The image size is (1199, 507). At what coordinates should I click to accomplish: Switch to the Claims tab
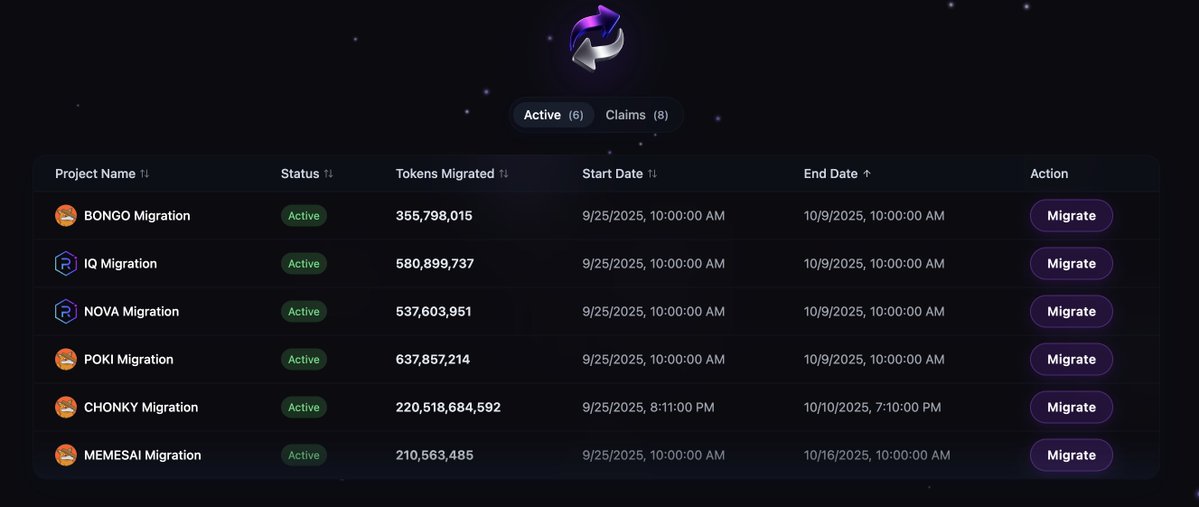(x=637, y=115)
